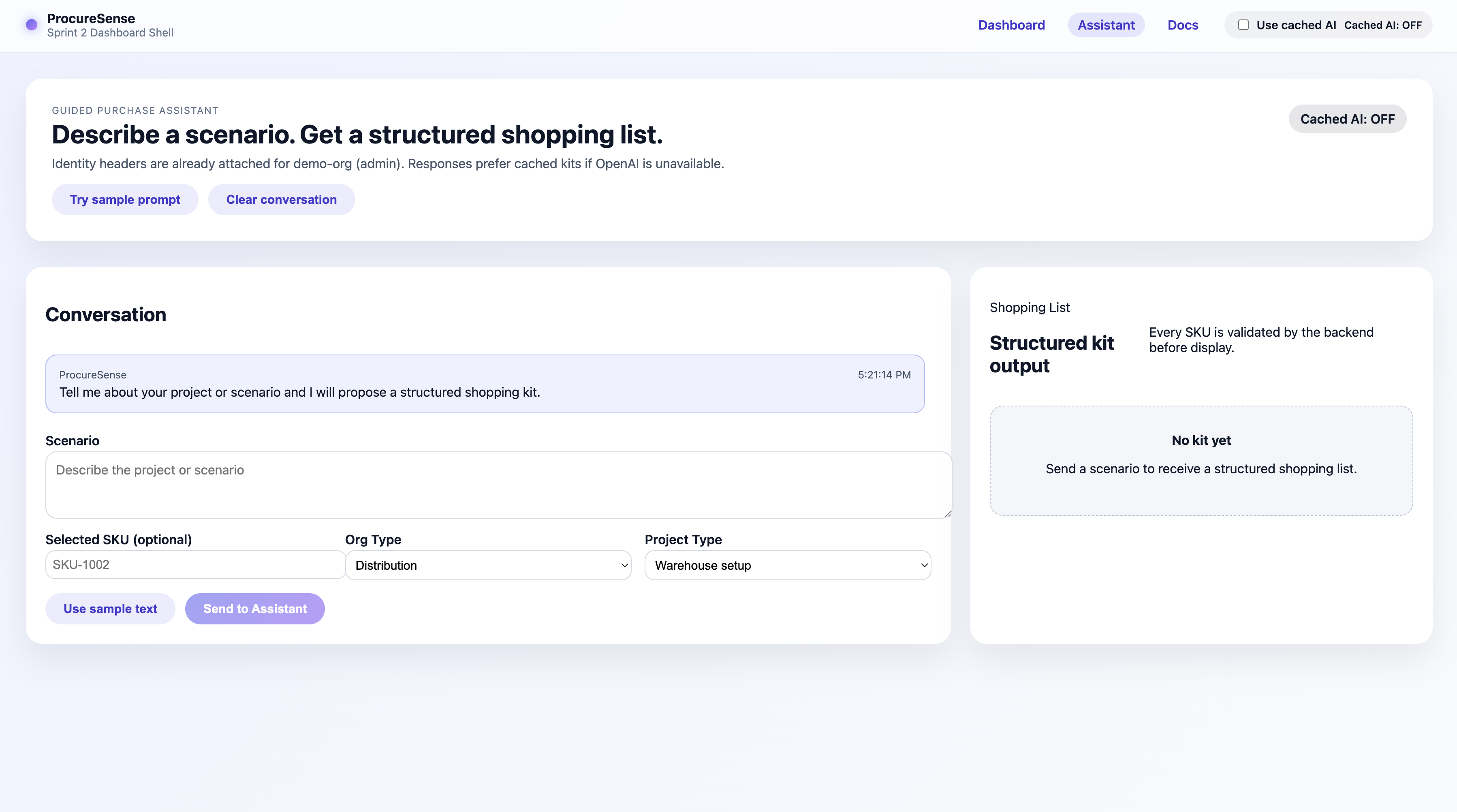Viewport: 1457px width, 812px height.
Task: Click the Cached AI: OFF status pill
Action: click(1347, 119)
